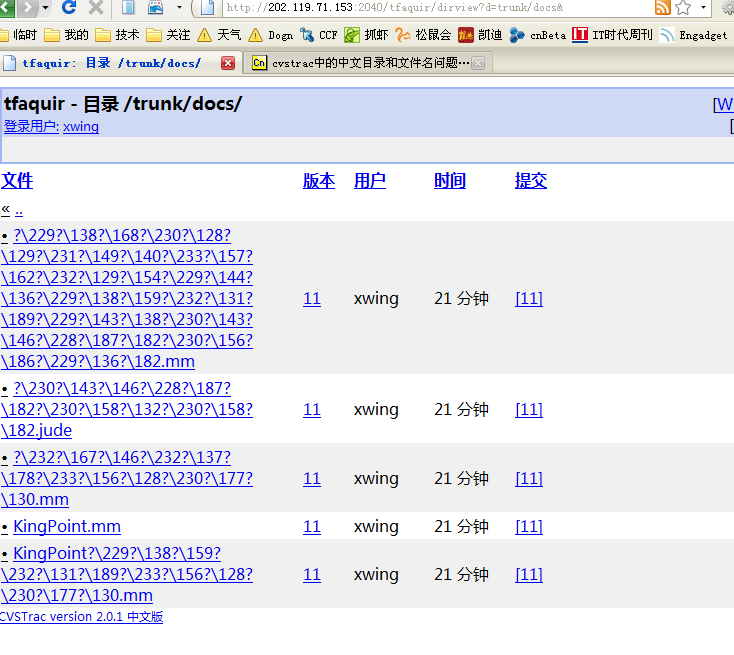Click the browser reload button
734x655 pixels.
pyautogui.click(x=69, y=8)
